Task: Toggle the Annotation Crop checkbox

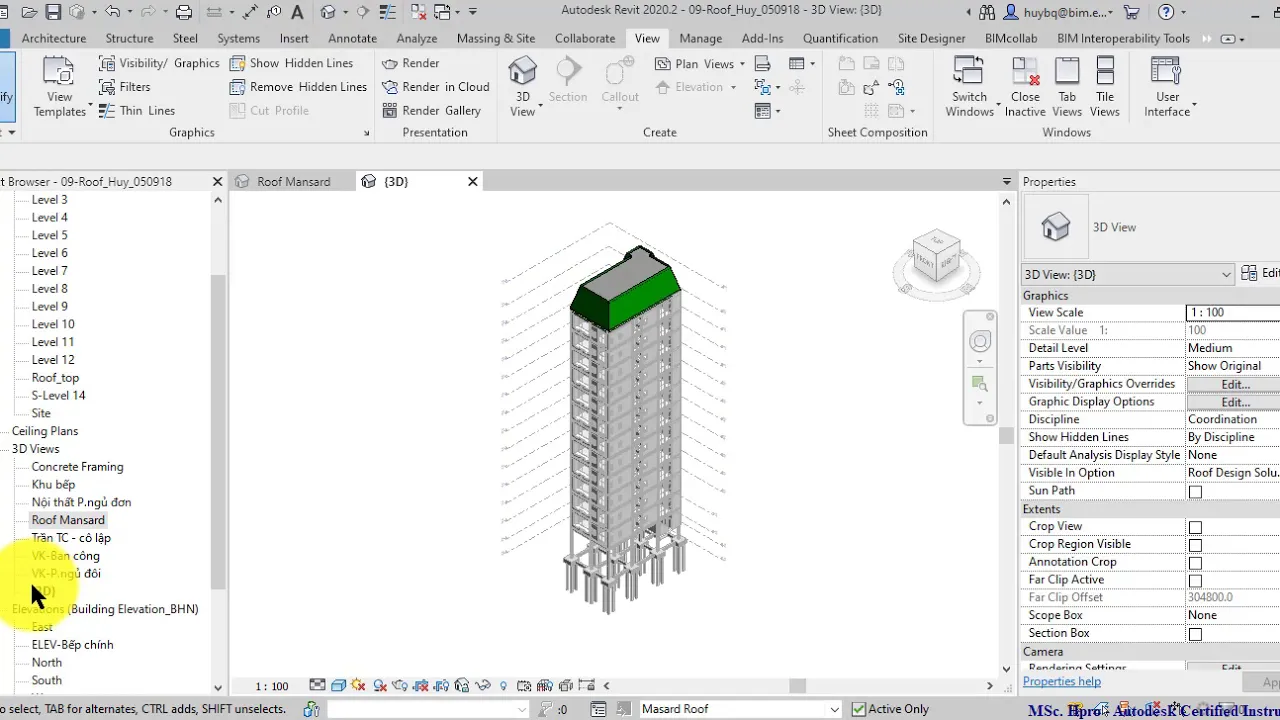Action: tap(1195, 563)
